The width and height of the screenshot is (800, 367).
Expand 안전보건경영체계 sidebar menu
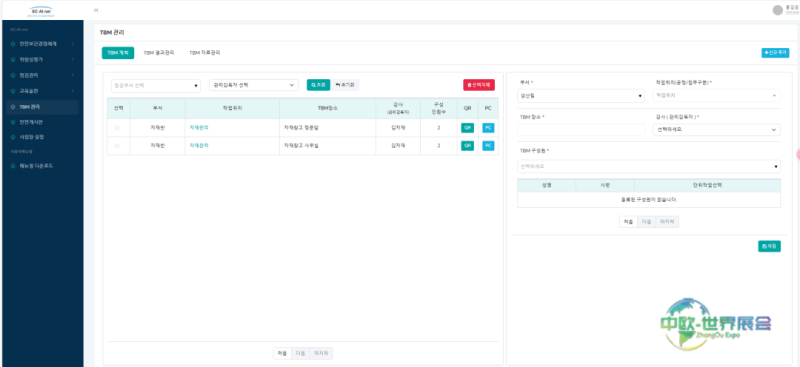point(43,44)
